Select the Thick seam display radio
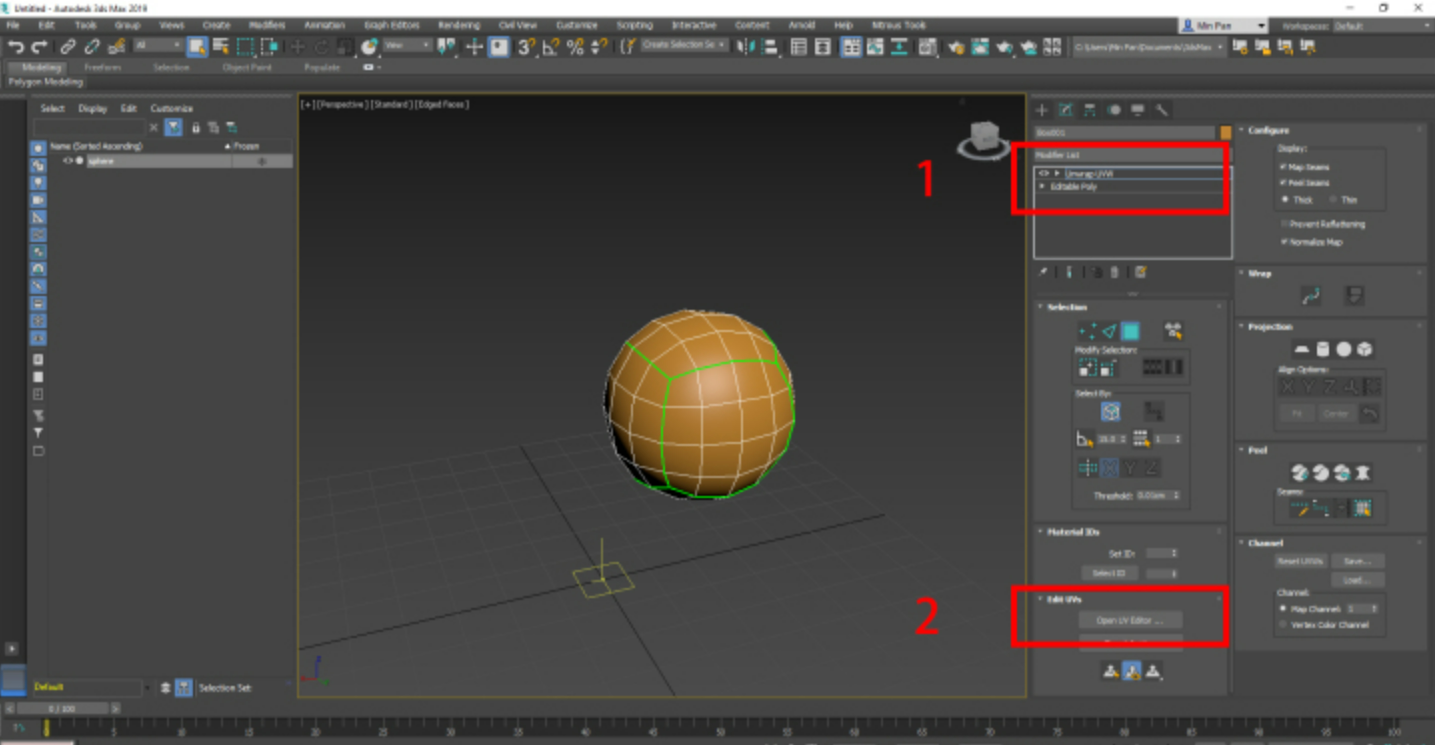The height and width of the screenshot is (745, 1435). point(1286,200)
